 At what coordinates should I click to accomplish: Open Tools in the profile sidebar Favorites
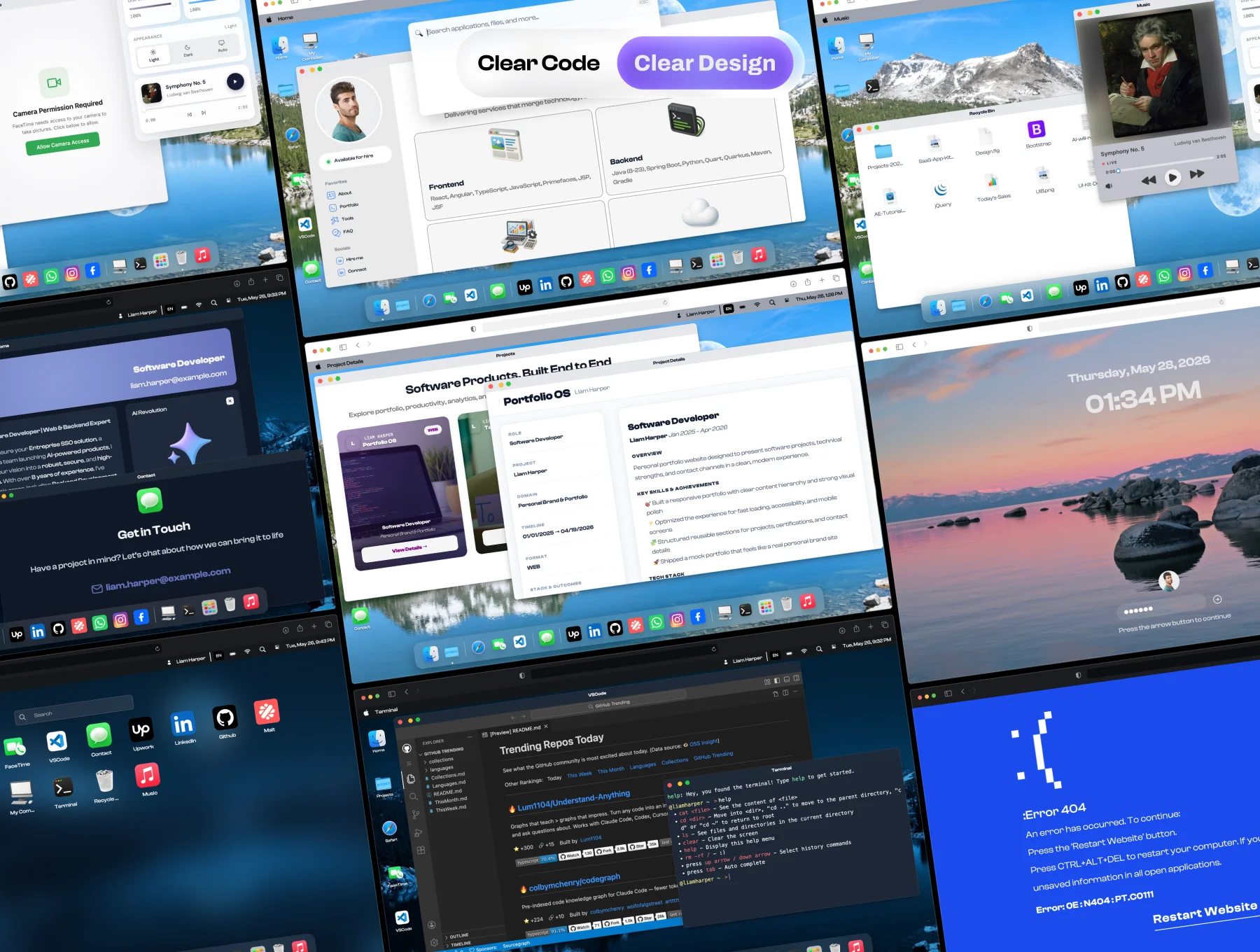(x=342, y=219)
